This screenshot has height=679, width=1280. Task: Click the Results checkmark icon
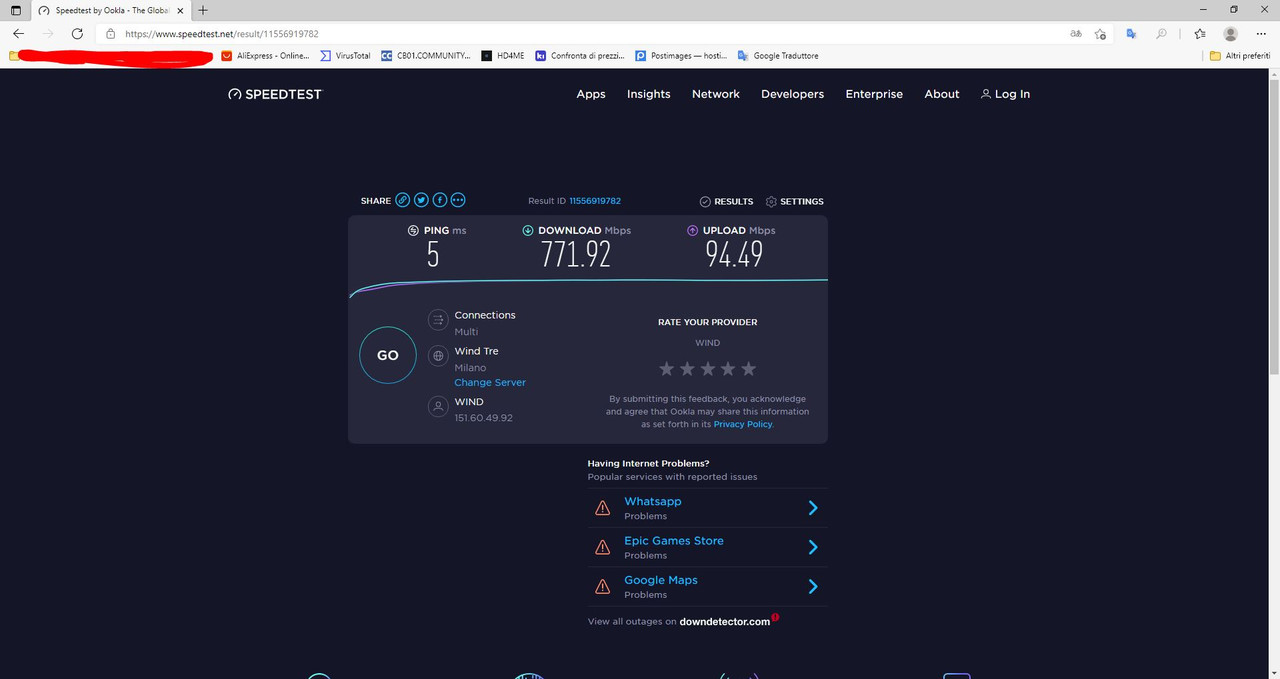click(x=705, y=201)
